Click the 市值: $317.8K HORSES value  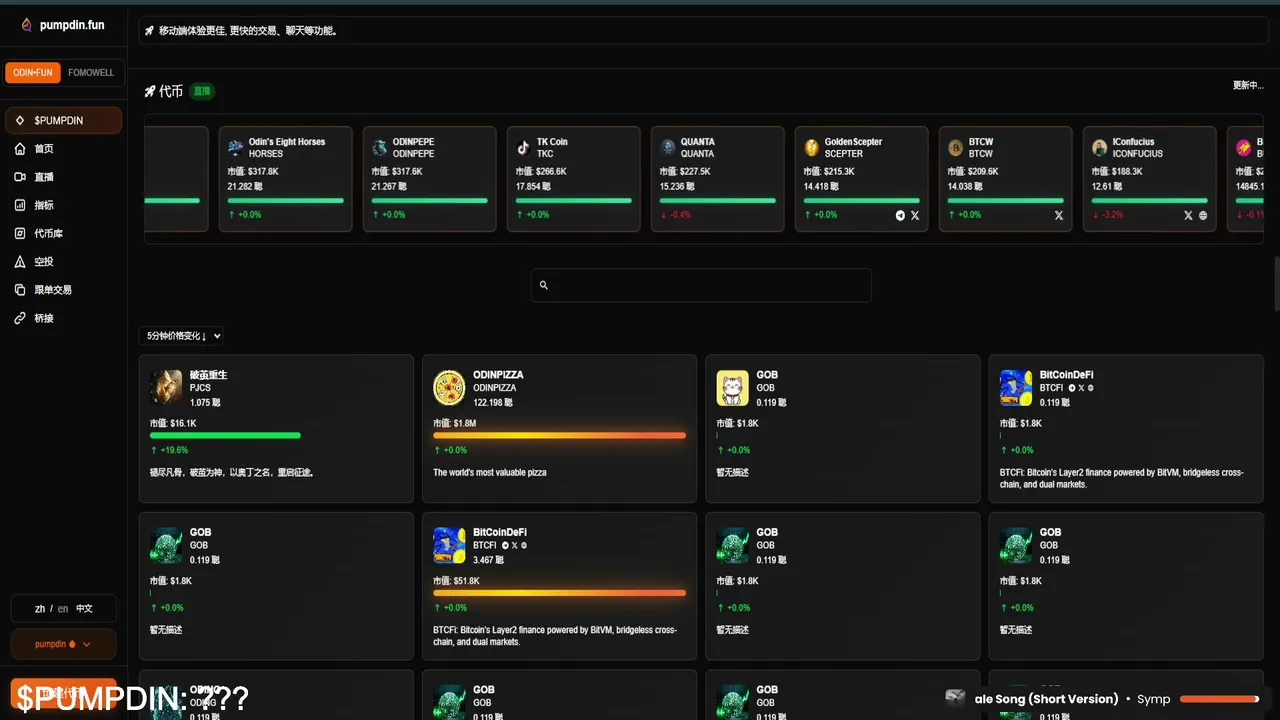[x=253, y=172]
